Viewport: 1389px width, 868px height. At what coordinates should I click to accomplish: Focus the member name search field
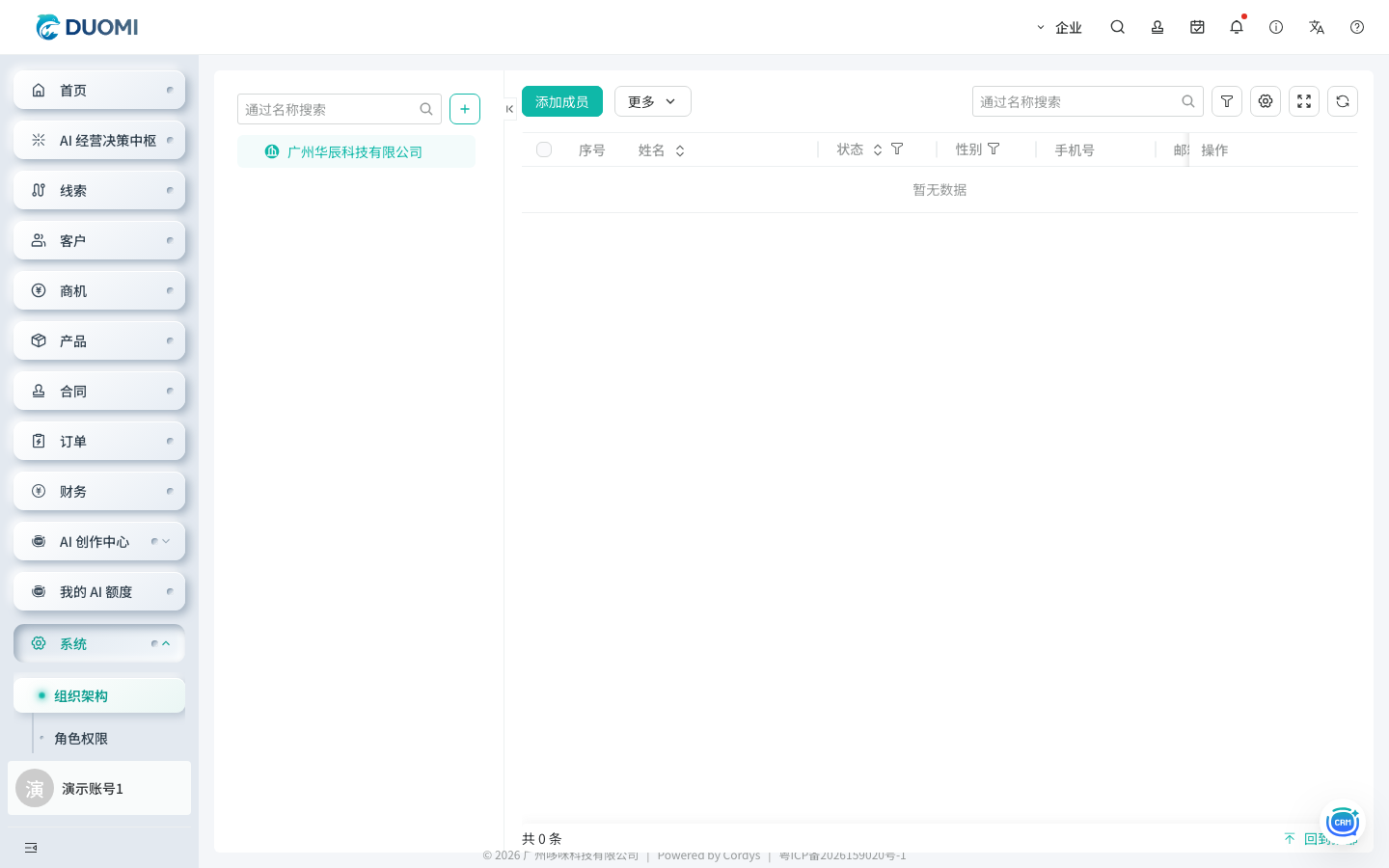click(1088, 101)
